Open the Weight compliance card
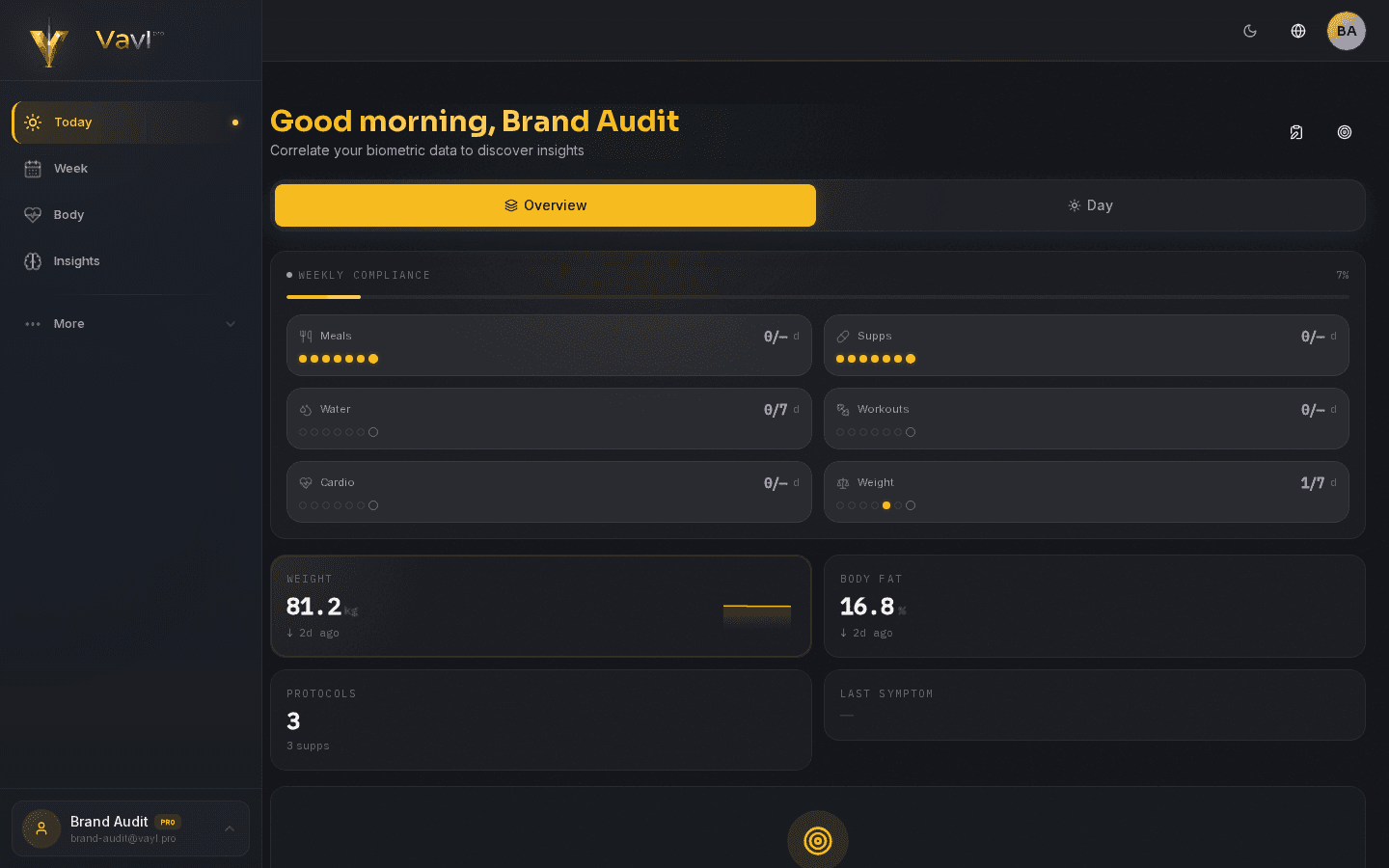 click(1086, 492)
